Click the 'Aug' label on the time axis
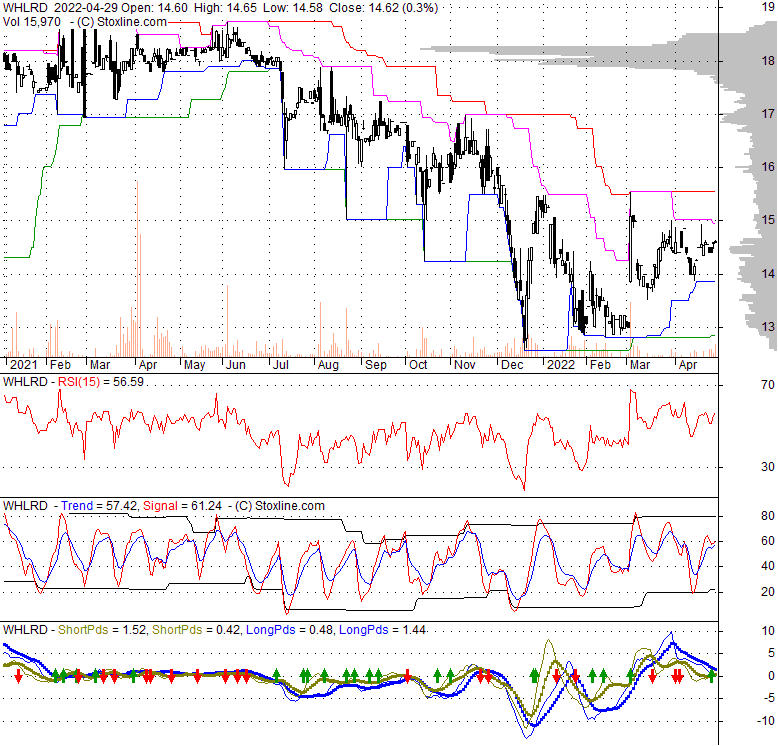778x746 pixels. (328, 365)
